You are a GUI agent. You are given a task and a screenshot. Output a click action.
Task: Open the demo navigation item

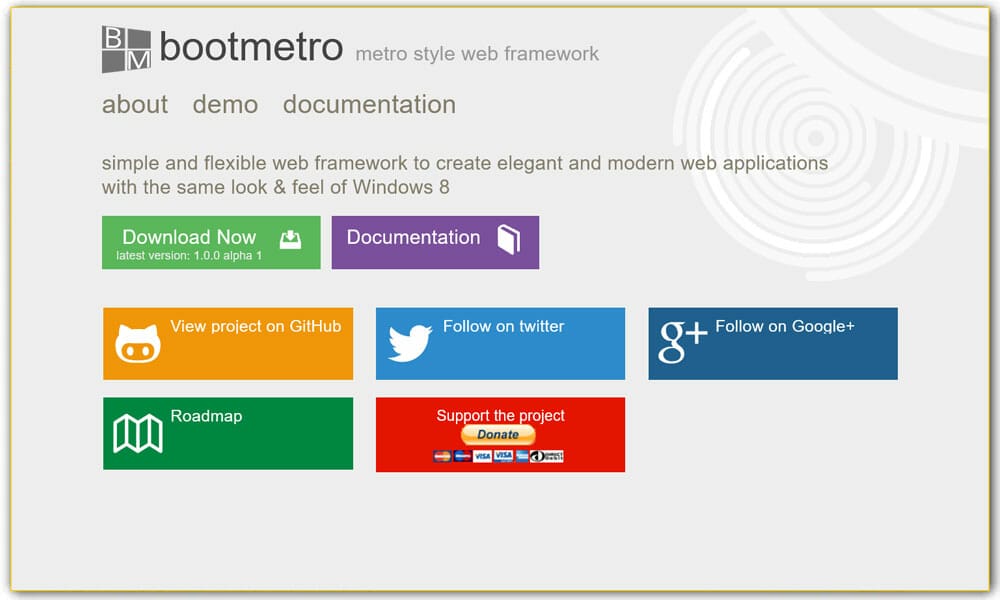pos(225,104)
